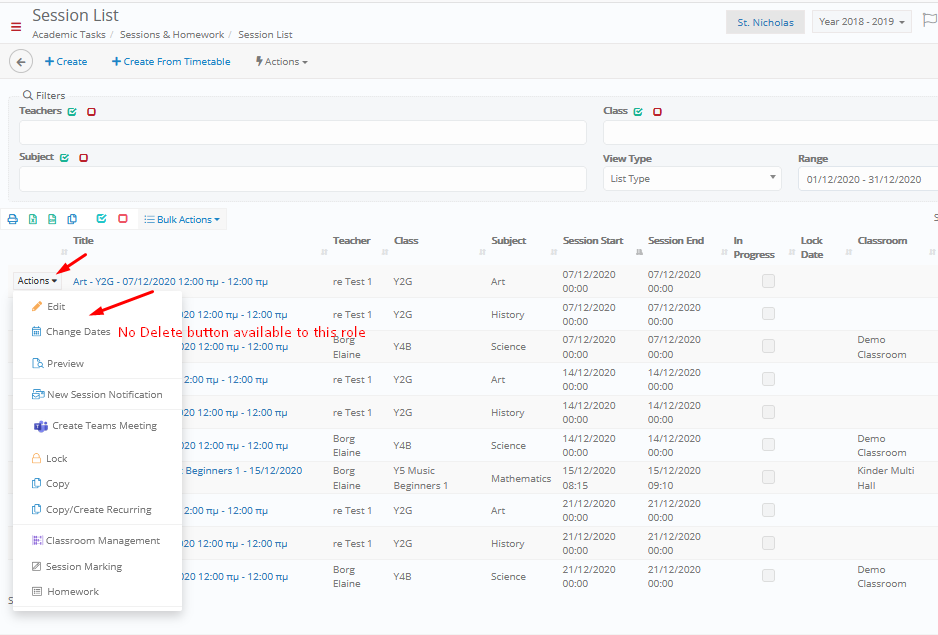938x635 pixels.
Task: Tick In Progress for the History 21/12/2020 session
Action: [769, 543]
